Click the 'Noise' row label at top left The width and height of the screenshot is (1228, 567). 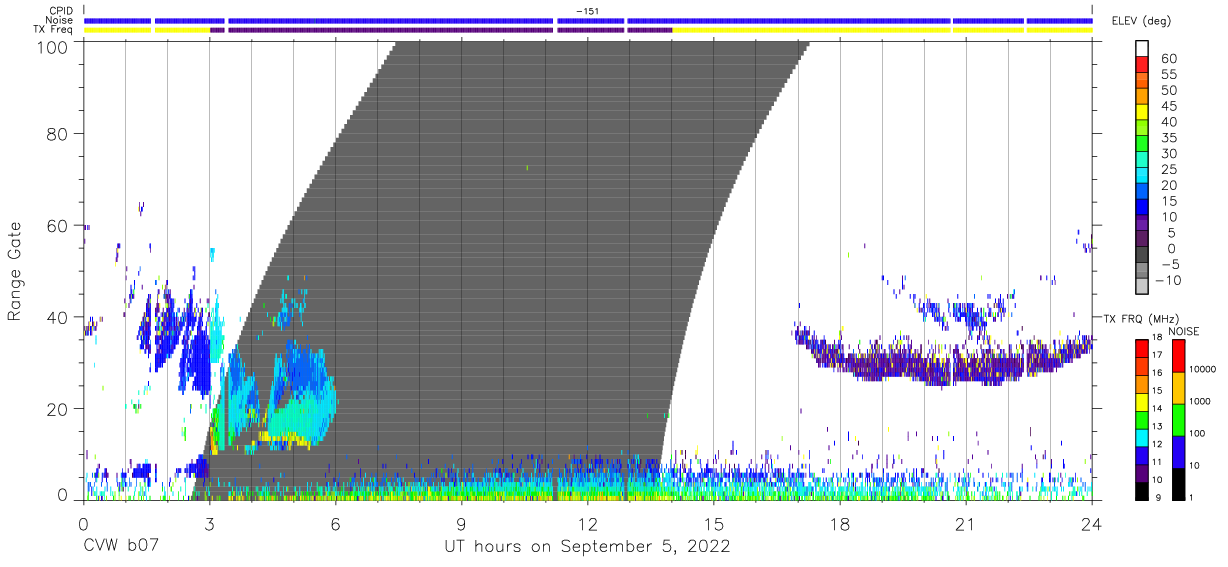tap(60, 20)
